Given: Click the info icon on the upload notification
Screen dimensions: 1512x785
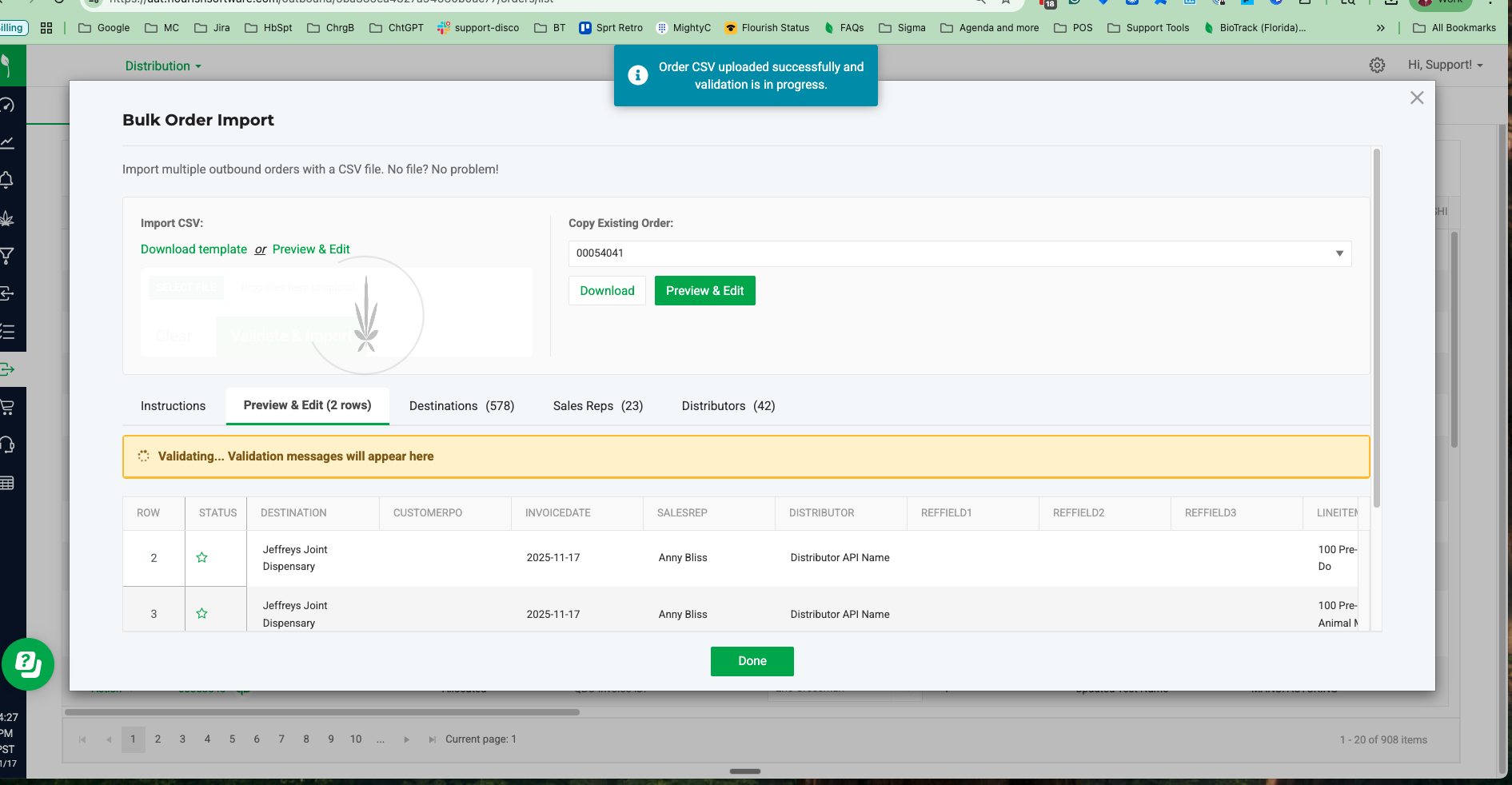Looking at the screenshot, I should [637, 75].
